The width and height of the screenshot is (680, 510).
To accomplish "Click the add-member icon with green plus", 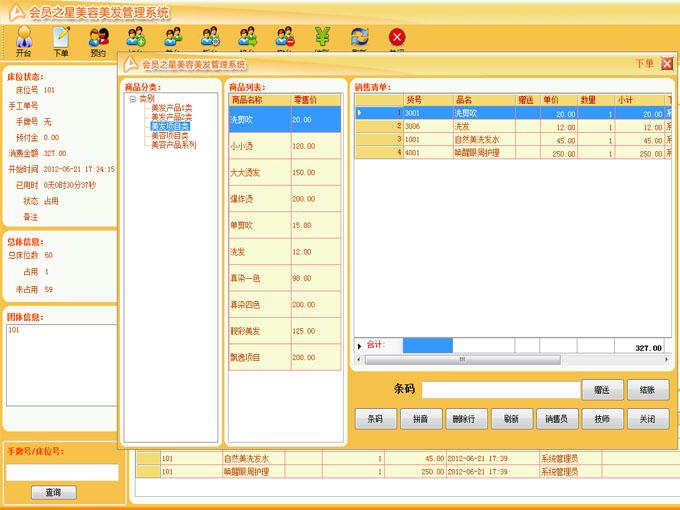I will (136, 38).
